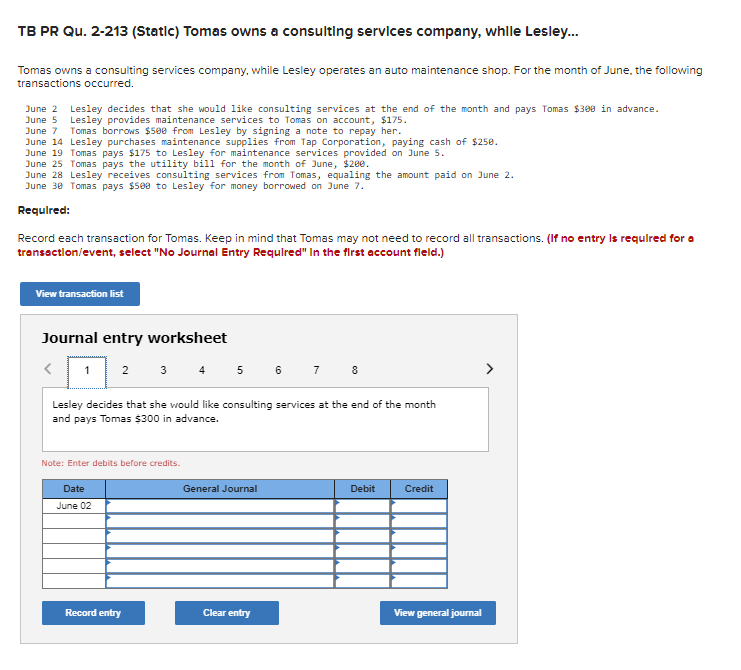Click Credit cell in fifth journal row
741x670 pixels.
(x=419, y=567)
